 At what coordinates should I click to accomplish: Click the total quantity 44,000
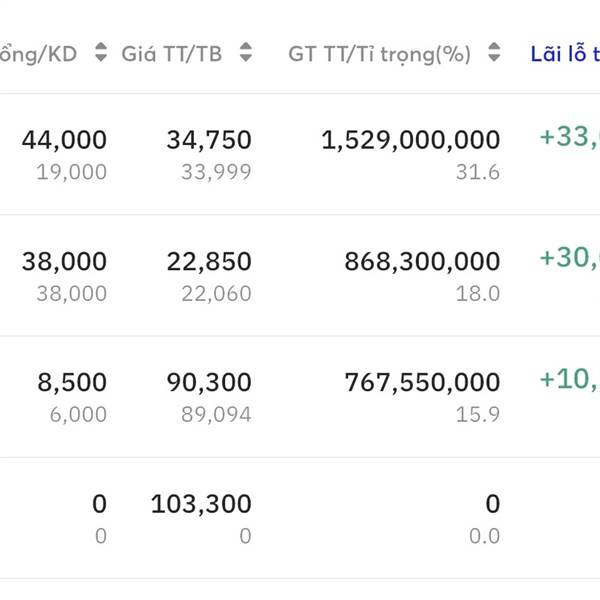click(x=64, y=141)
